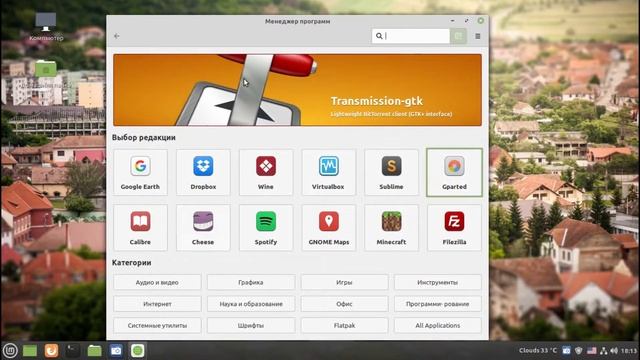Screen dimensions: 640x360
Task: Open the Игры category
Action: 344,282
